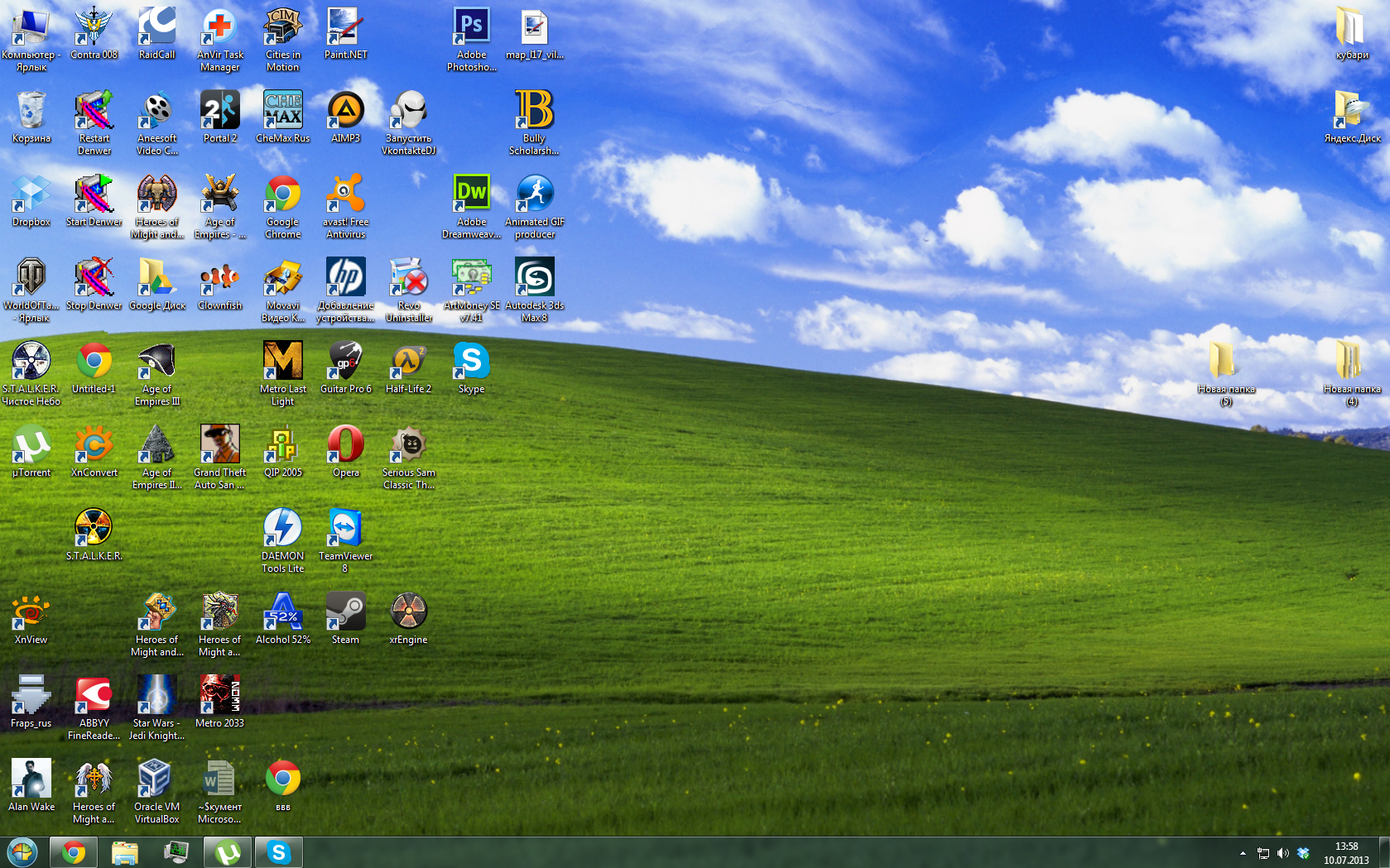The width and height of the screenshot is (1390, 868).
Task: Open Half-Life 2 desktop shortcut
Action: click(x=409, y=367)
